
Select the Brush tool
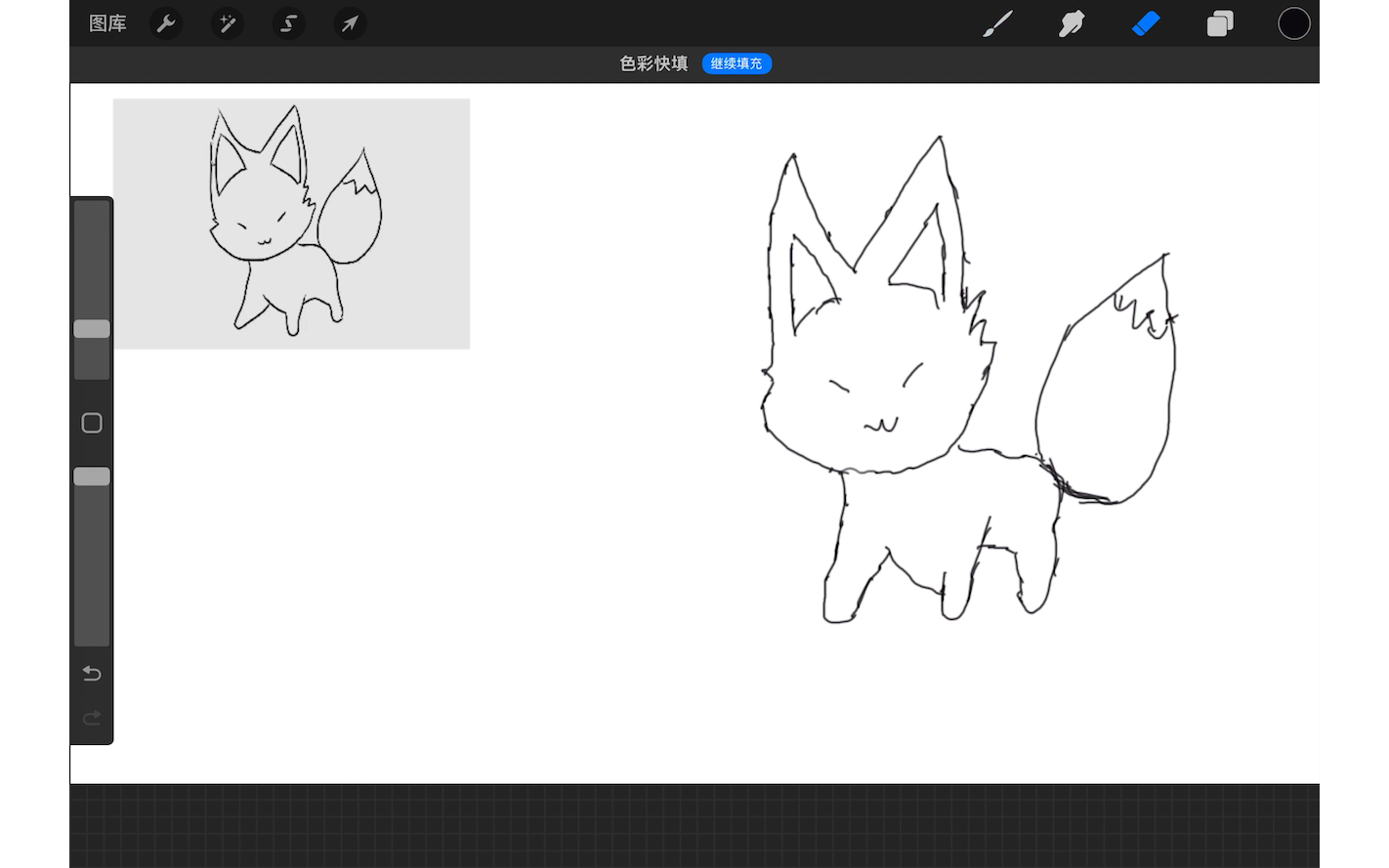click(997, 23)
